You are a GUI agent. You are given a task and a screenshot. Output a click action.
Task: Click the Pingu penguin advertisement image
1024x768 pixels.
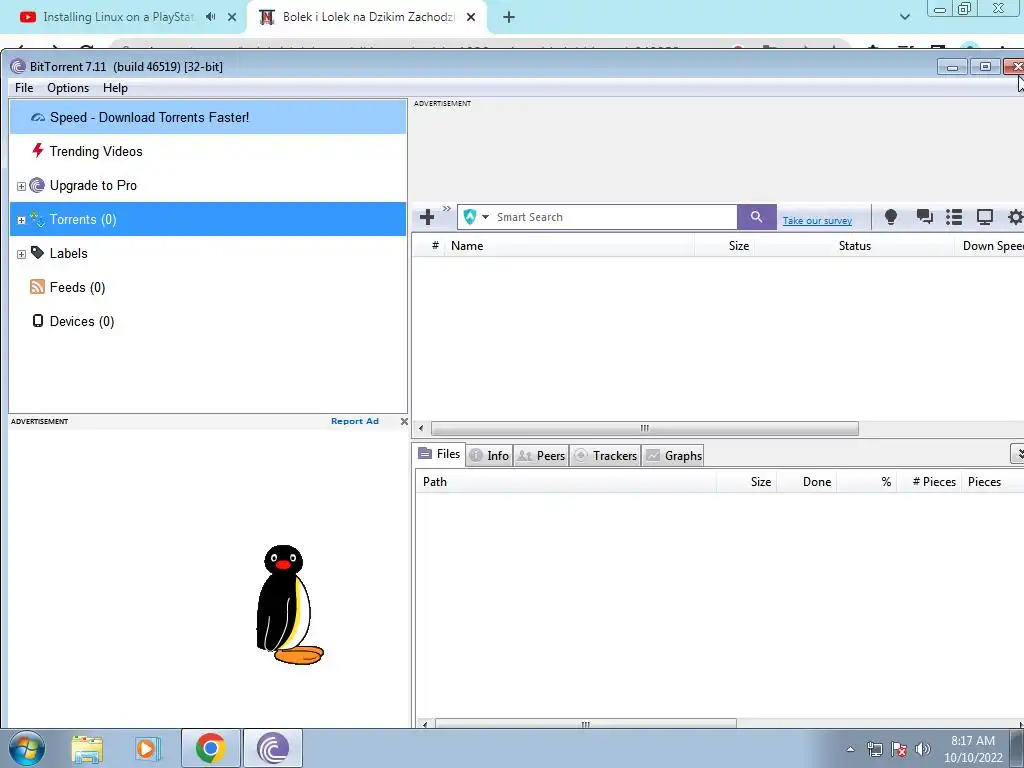point(289,605)
